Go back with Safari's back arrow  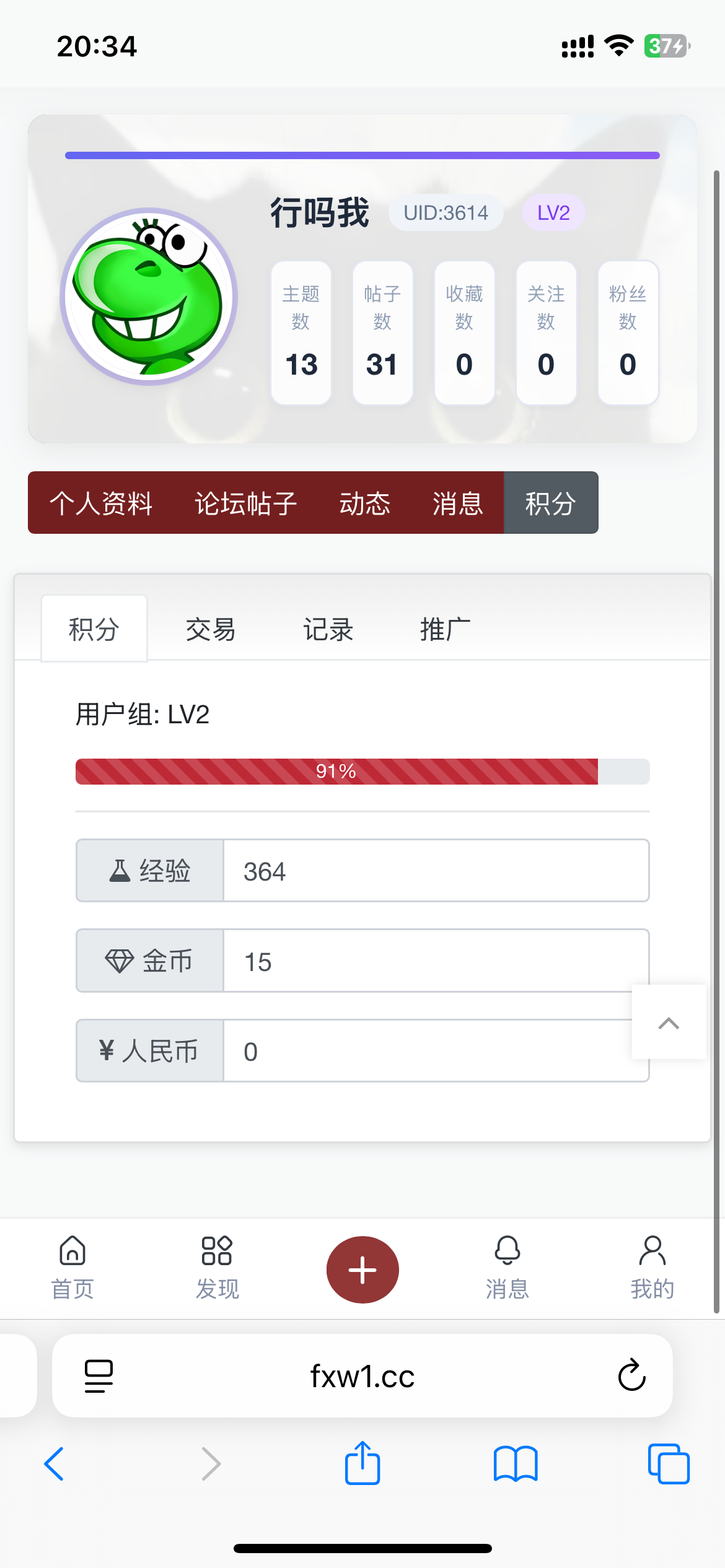pyautogui.click(x=55, y=1463)
